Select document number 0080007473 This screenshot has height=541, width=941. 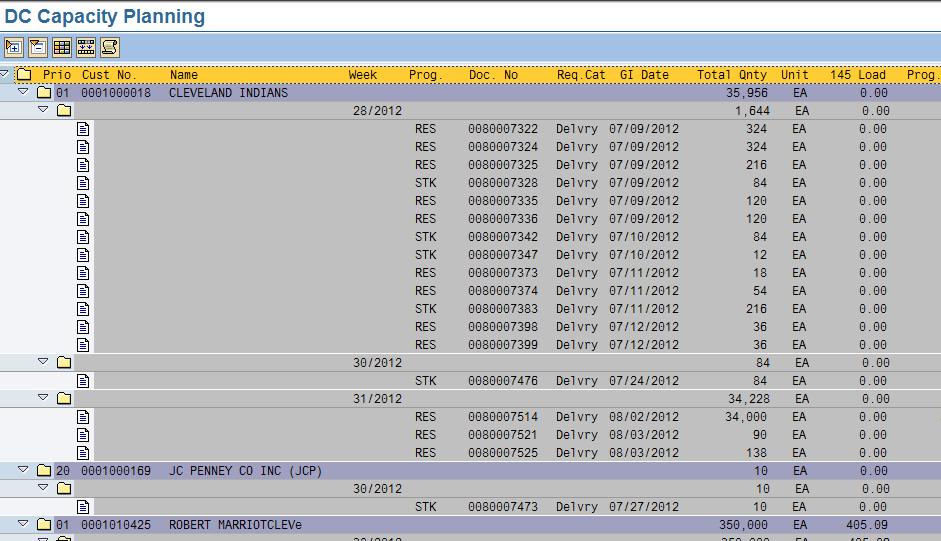coord(502,507)
